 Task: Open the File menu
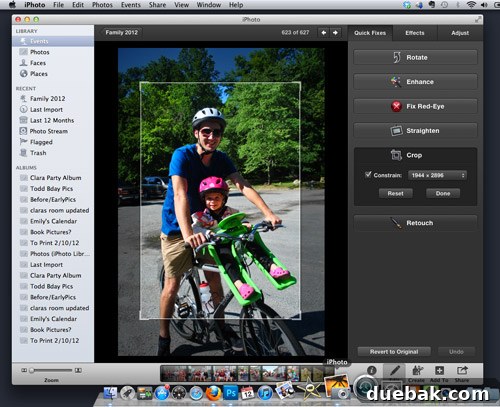[x=58, y=5]
